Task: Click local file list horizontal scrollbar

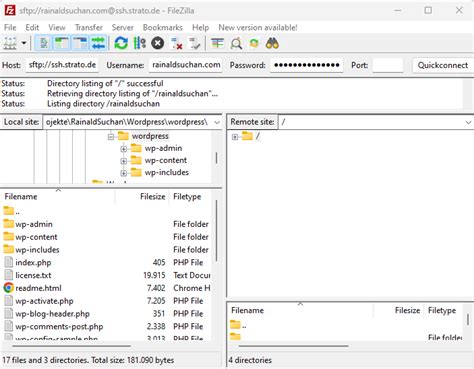Action: pyautogui.click(x=72, y=346)
